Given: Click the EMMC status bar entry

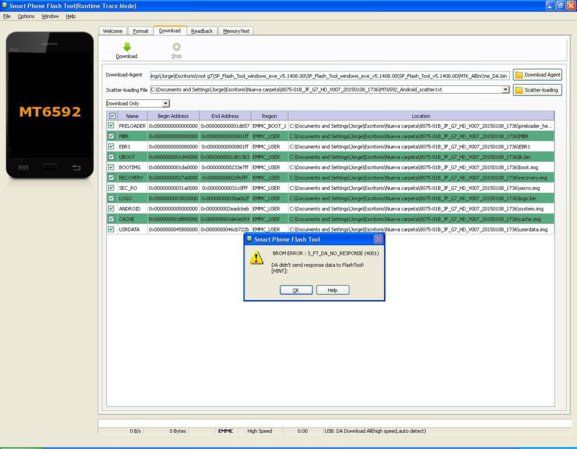Looking at the screenshot, I should pos(226,431).
